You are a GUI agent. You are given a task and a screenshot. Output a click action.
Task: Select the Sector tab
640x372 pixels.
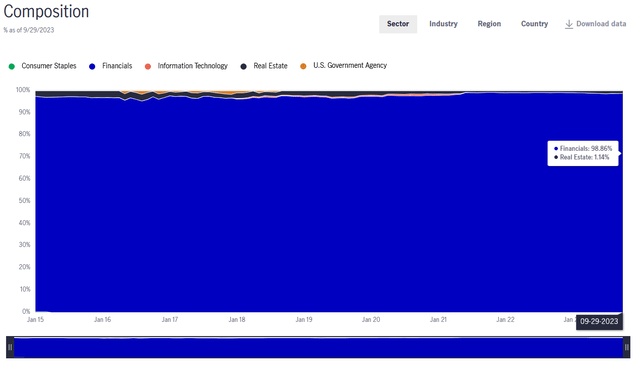pyautogui.click(x=398, y=24)
